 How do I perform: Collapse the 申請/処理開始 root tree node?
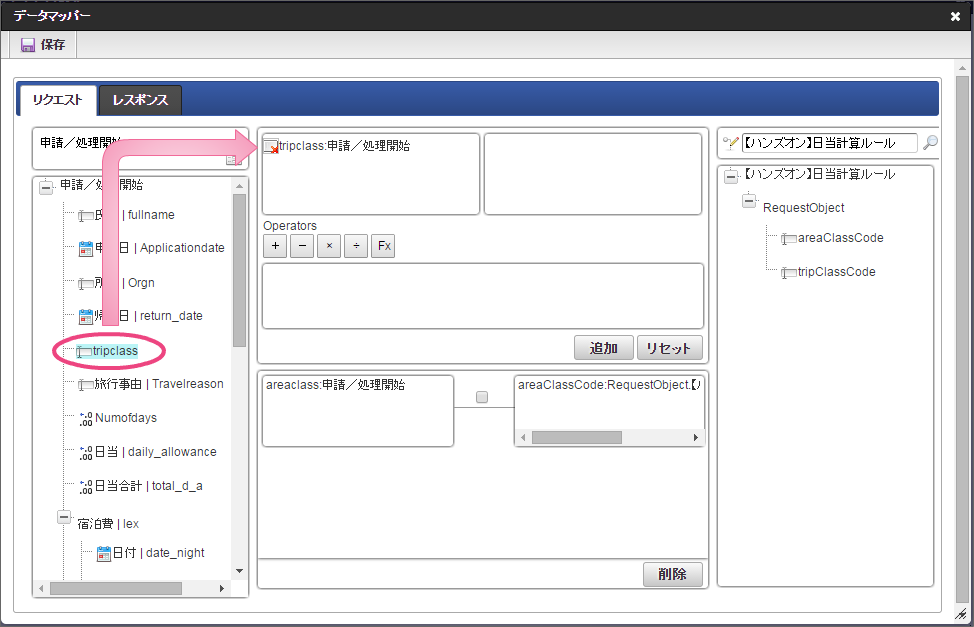pos(46,186)
